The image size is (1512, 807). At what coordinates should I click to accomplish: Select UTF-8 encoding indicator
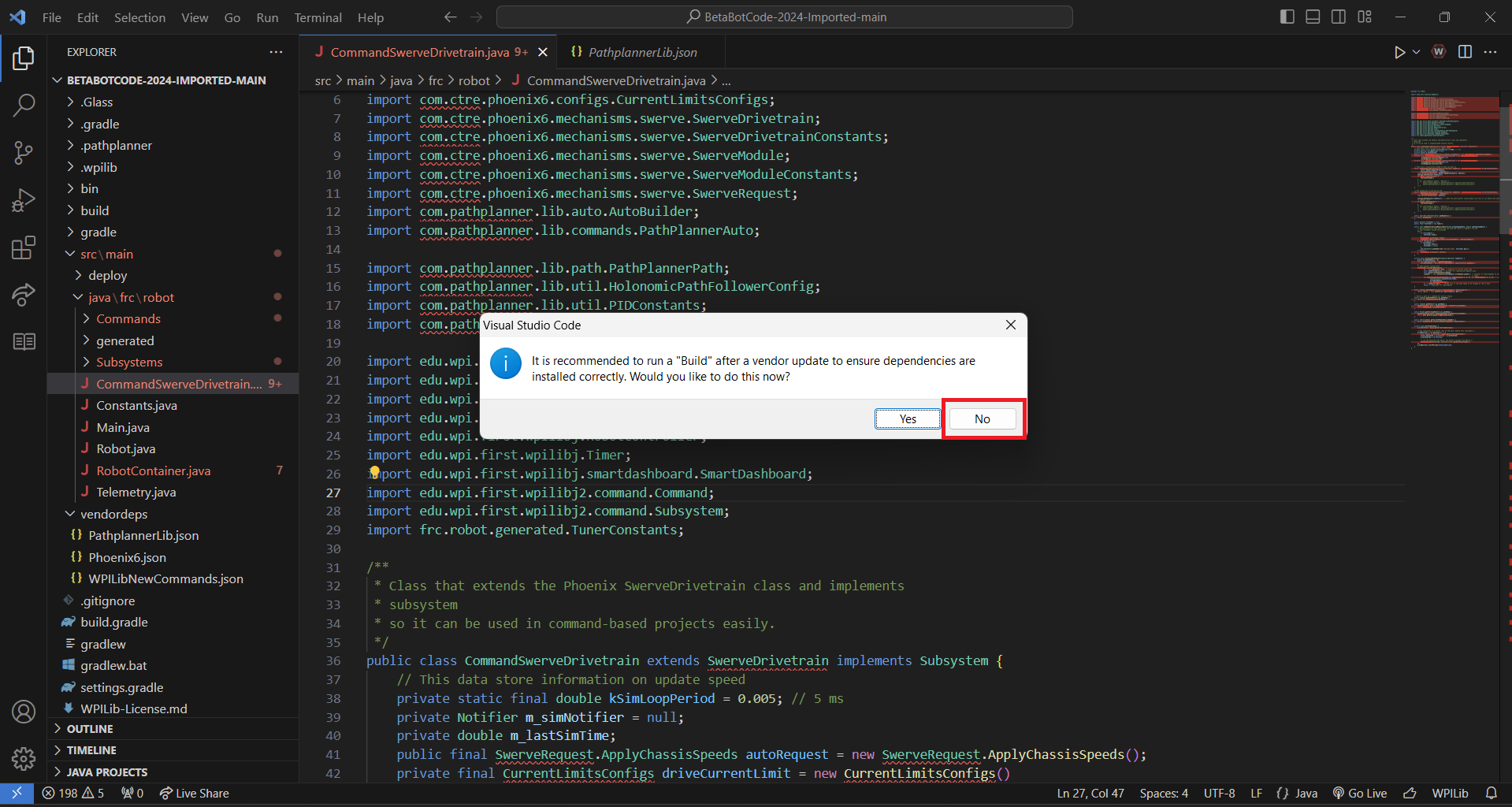(x=1219, y=793)
